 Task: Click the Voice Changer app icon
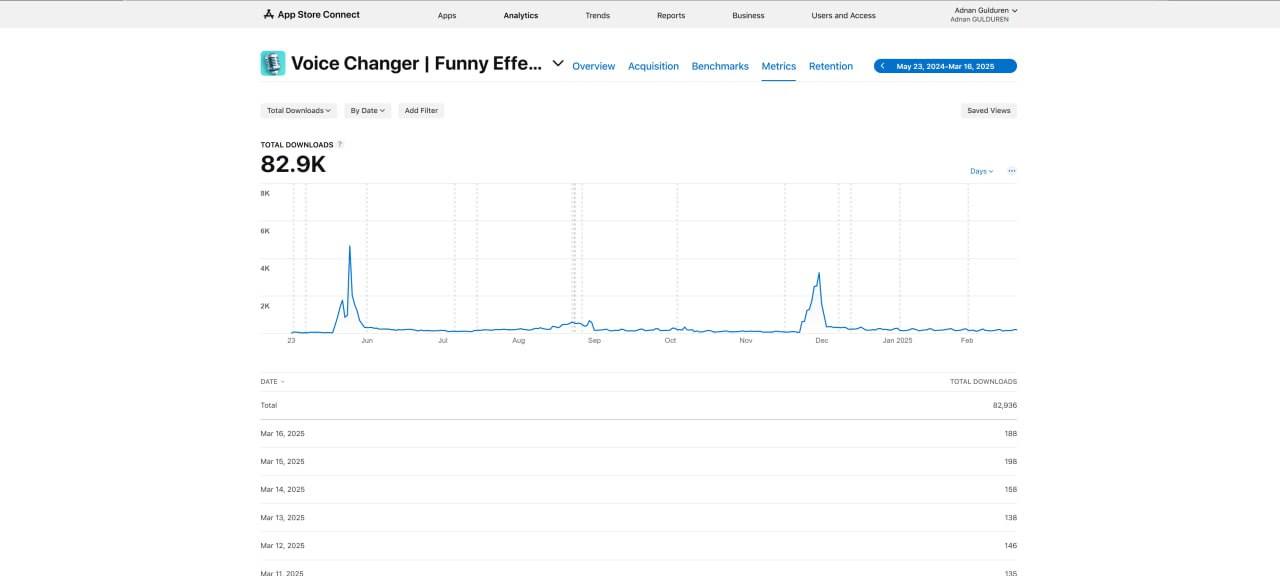point(272,64)
